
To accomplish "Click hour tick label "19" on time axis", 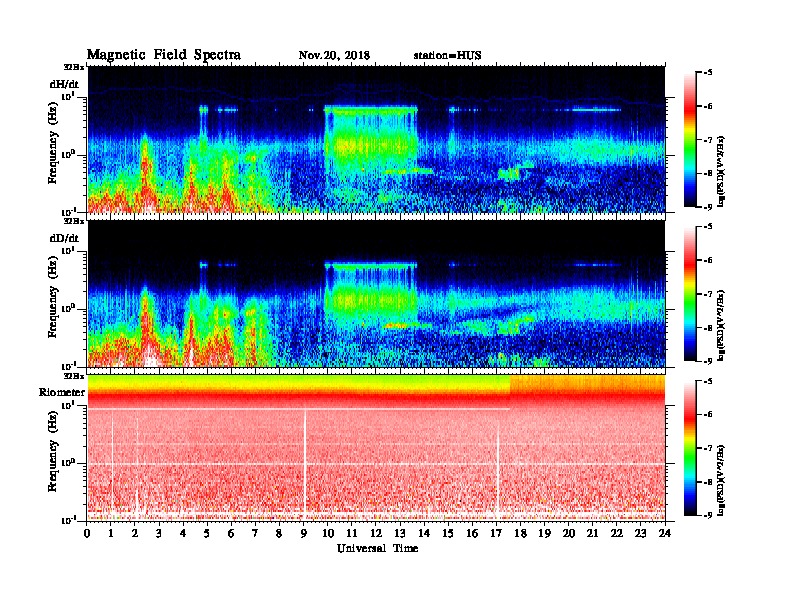I will pyautogui.click(x=544, y=534).
